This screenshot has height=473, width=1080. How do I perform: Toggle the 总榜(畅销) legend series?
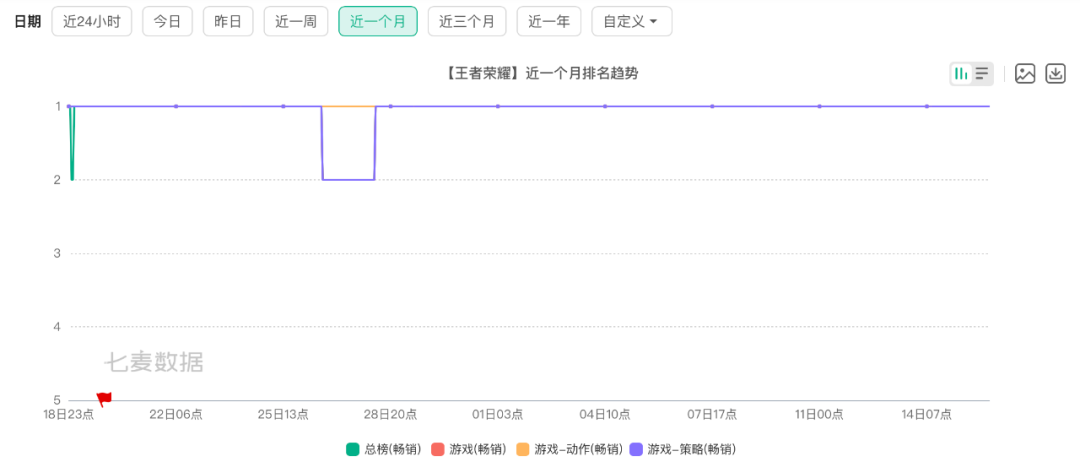383,449
